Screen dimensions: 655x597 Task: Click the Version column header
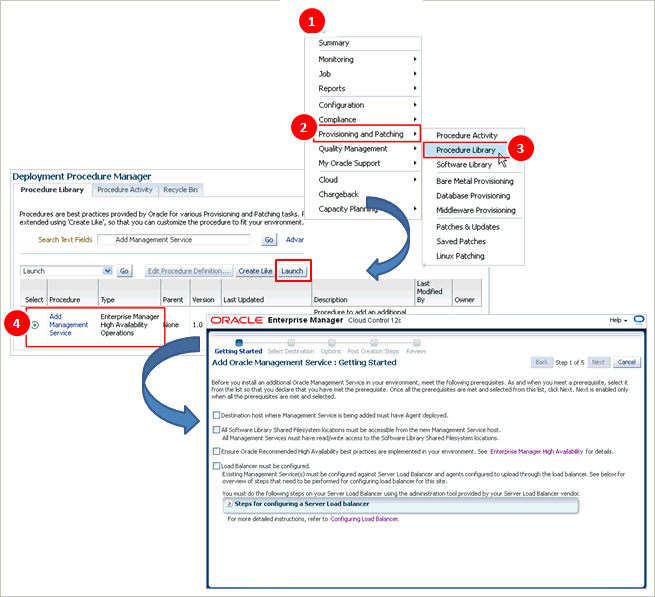coord(205,292)
